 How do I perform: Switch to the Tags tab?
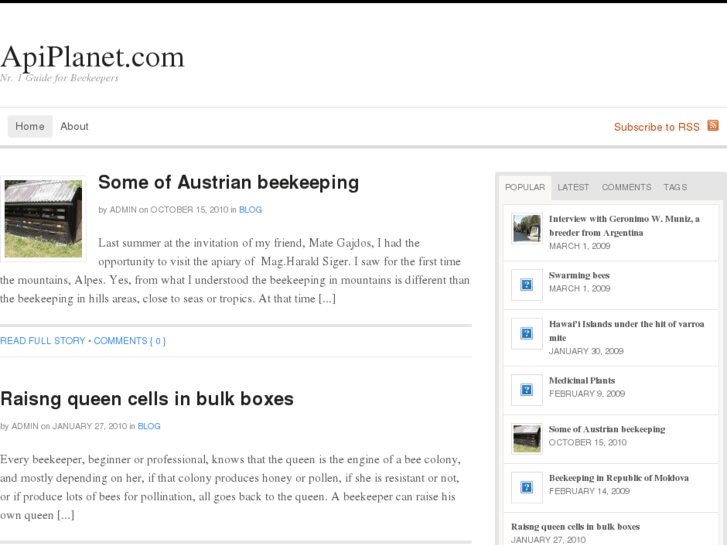click(675, 187)
